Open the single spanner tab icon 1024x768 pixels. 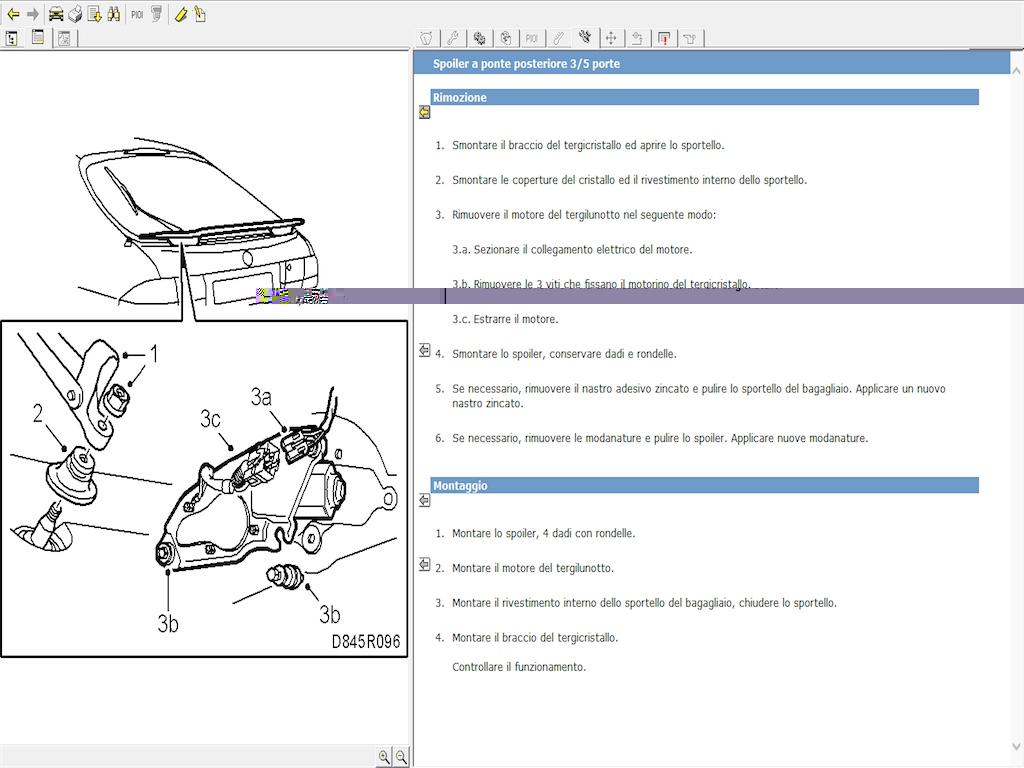tap(558, 39)
